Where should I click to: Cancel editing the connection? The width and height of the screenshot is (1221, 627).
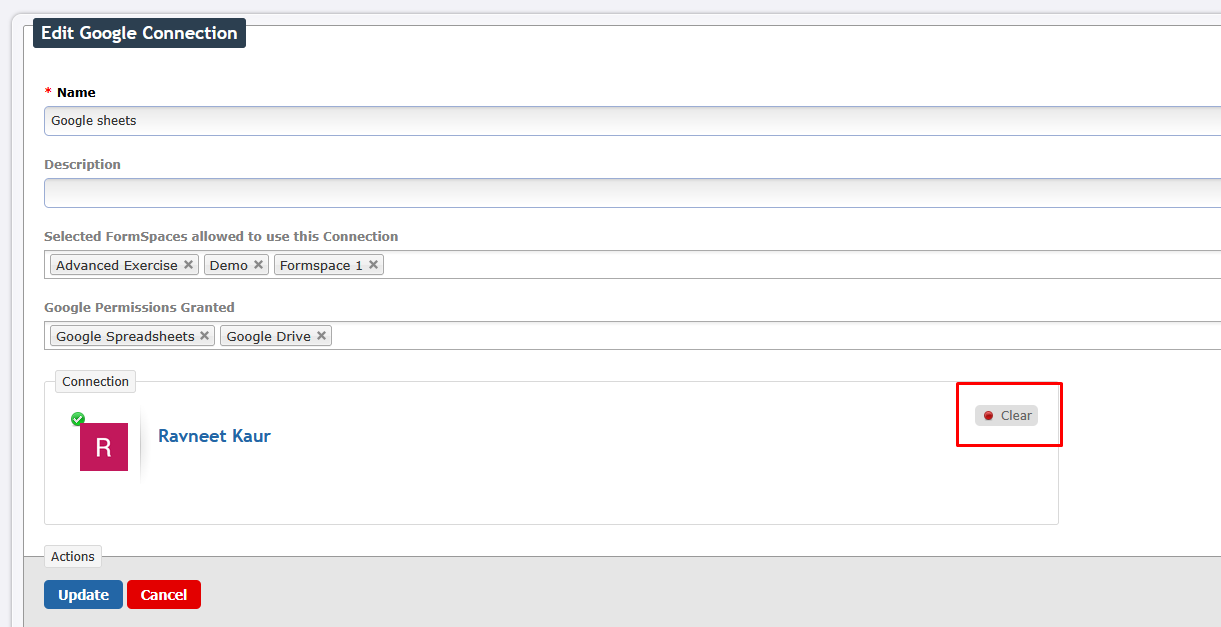coord(164,595)
